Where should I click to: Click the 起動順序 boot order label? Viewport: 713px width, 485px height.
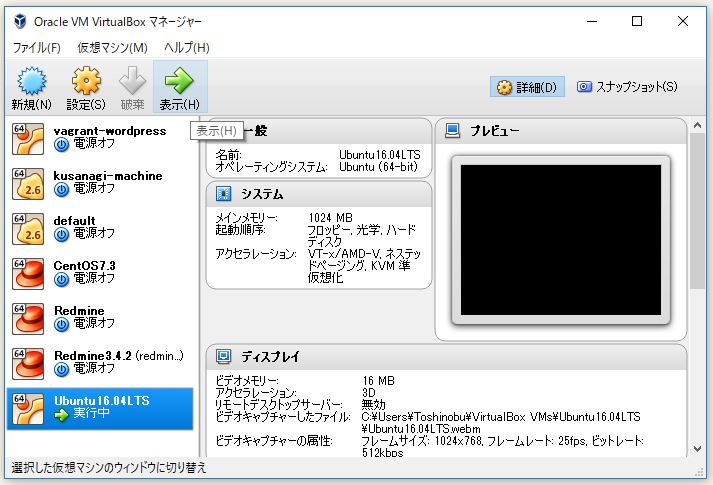pyautogui.click(x=240, y=230)
